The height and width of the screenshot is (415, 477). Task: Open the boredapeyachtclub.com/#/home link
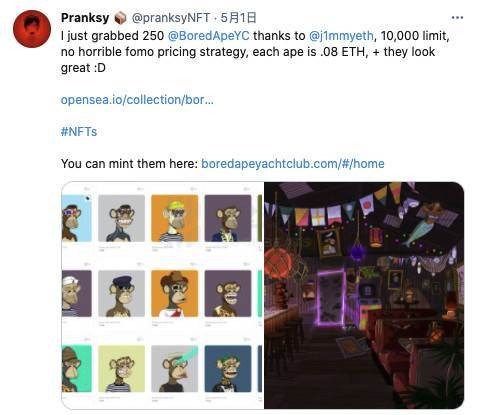pos(293,164)
